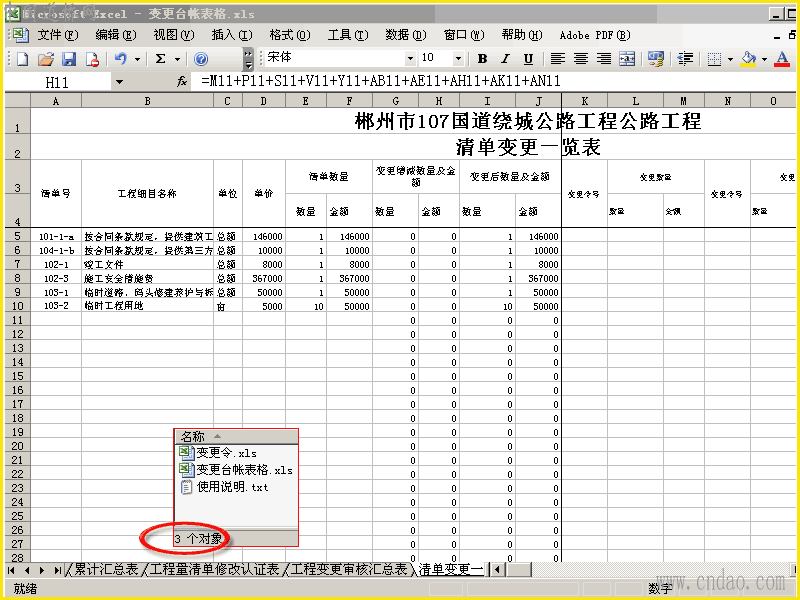
Task: Toggle Italic formatting
Action: [505, 59]
